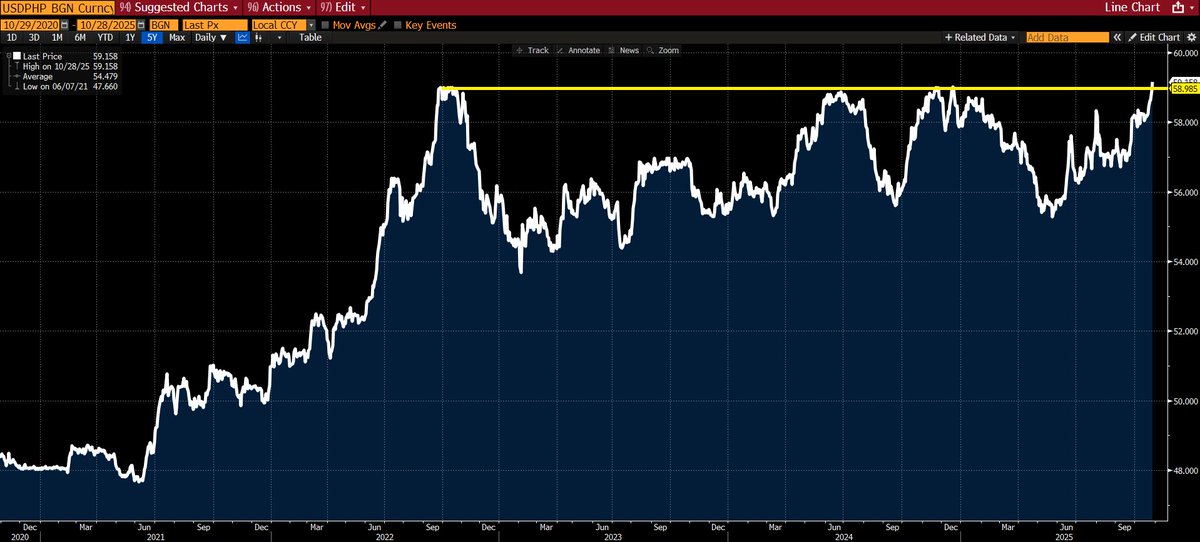The width and height of the screenshot is (1200, 542).
Task: Click the High on 10/28/25 legend marker
Action: click(17, 66)
